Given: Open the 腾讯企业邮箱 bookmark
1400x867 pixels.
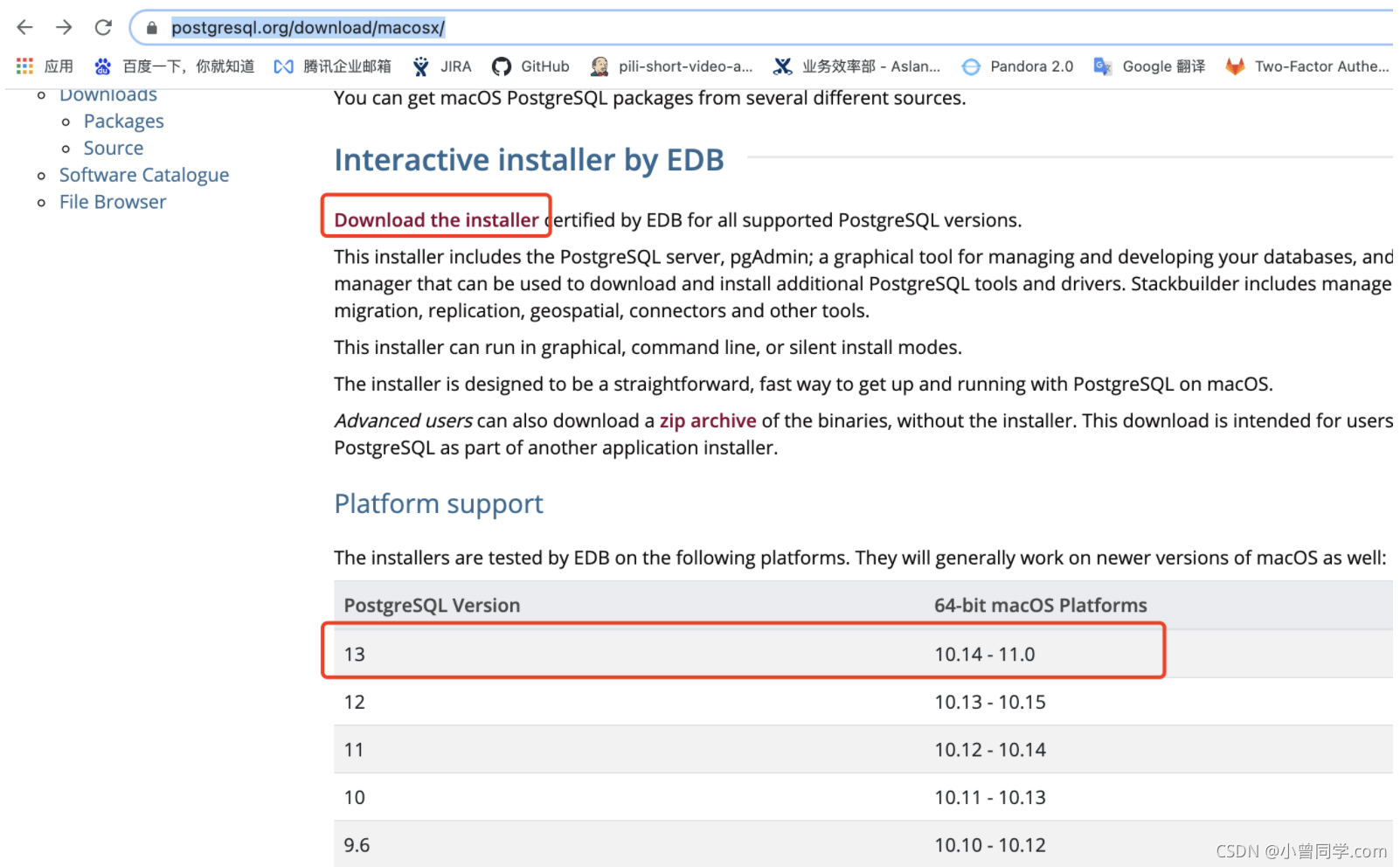Looking at the screenshot, I should point(347,66).
